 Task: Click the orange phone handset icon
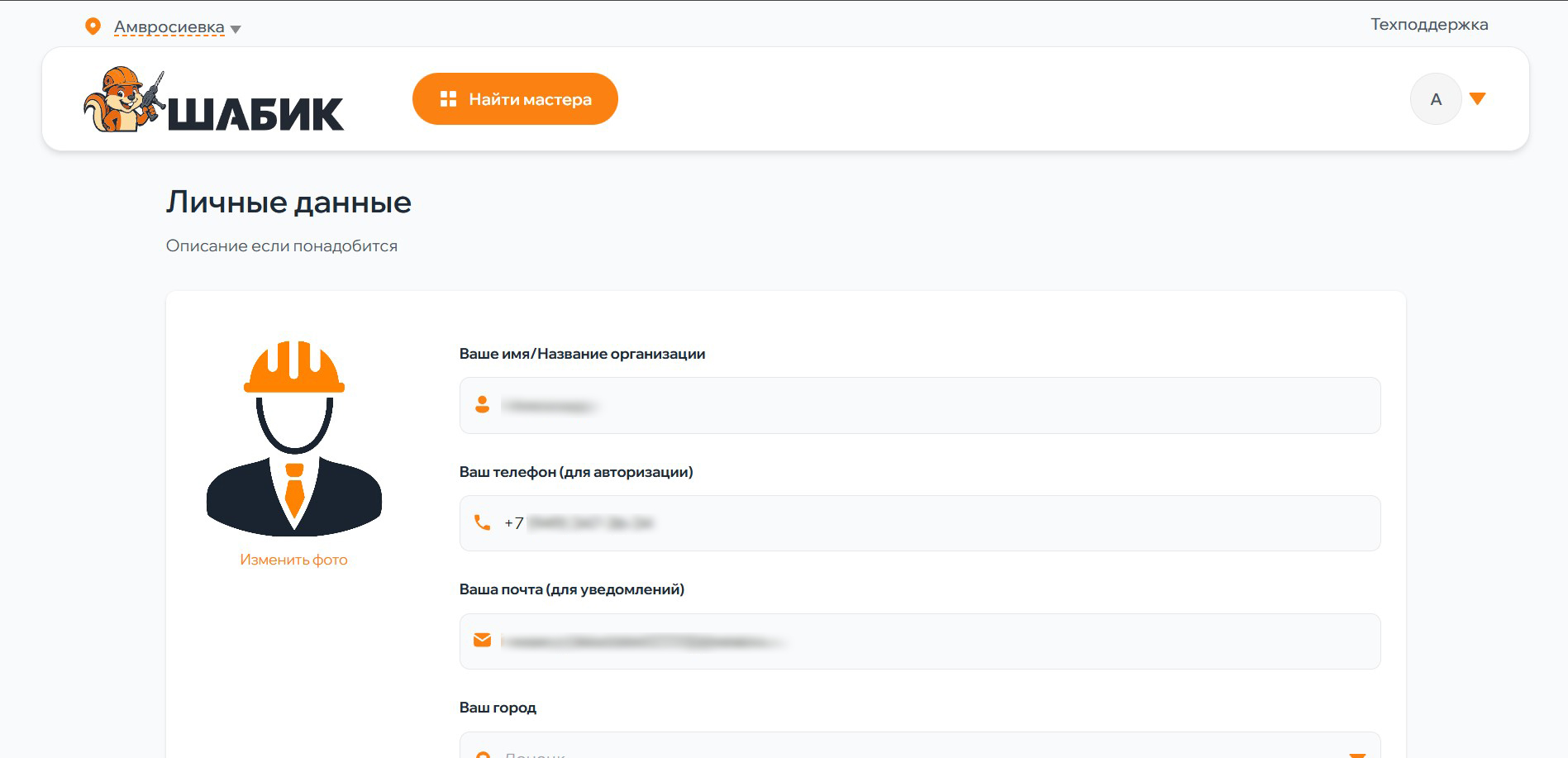tap(482, 522)
